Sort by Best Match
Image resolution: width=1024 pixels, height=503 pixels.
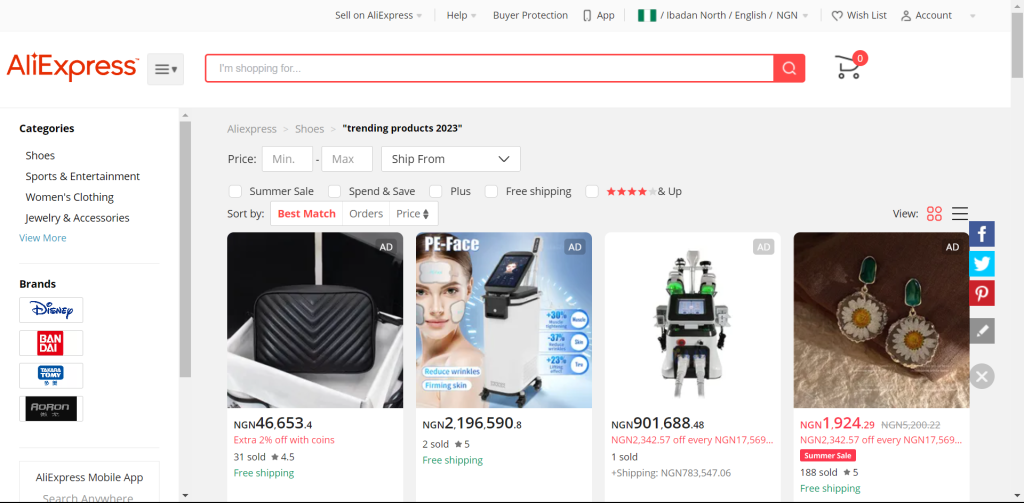coord(306,214)
